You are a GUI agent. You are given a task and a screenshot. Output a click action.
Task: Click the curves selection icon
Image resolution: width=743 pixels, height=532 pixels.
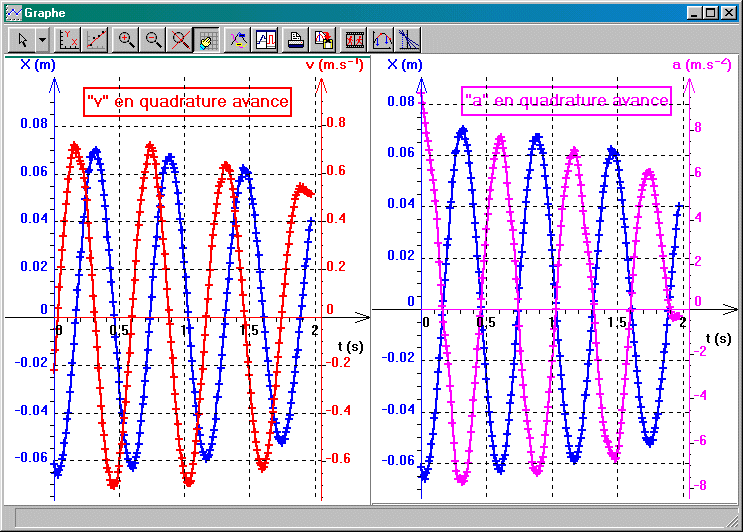238,40
